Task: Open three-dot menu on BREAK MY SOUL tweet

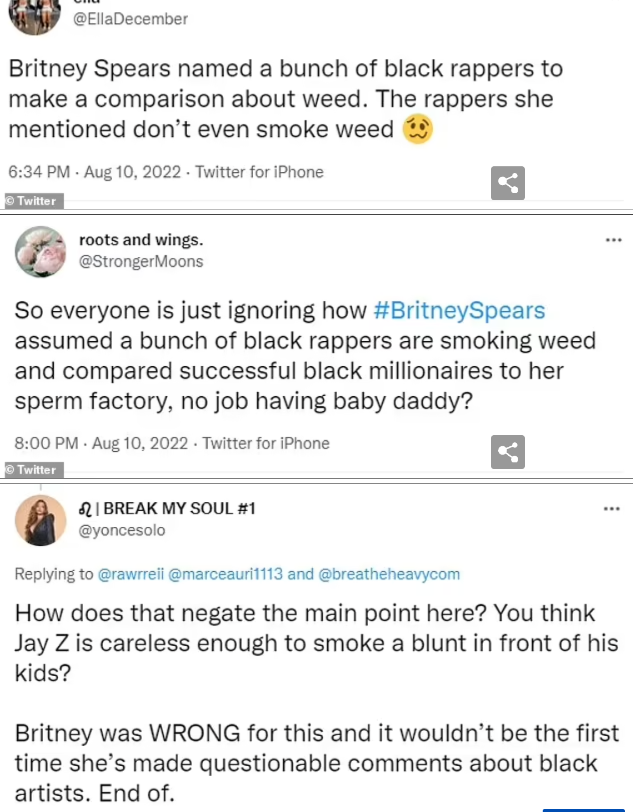Action: [x=613, y=509]
